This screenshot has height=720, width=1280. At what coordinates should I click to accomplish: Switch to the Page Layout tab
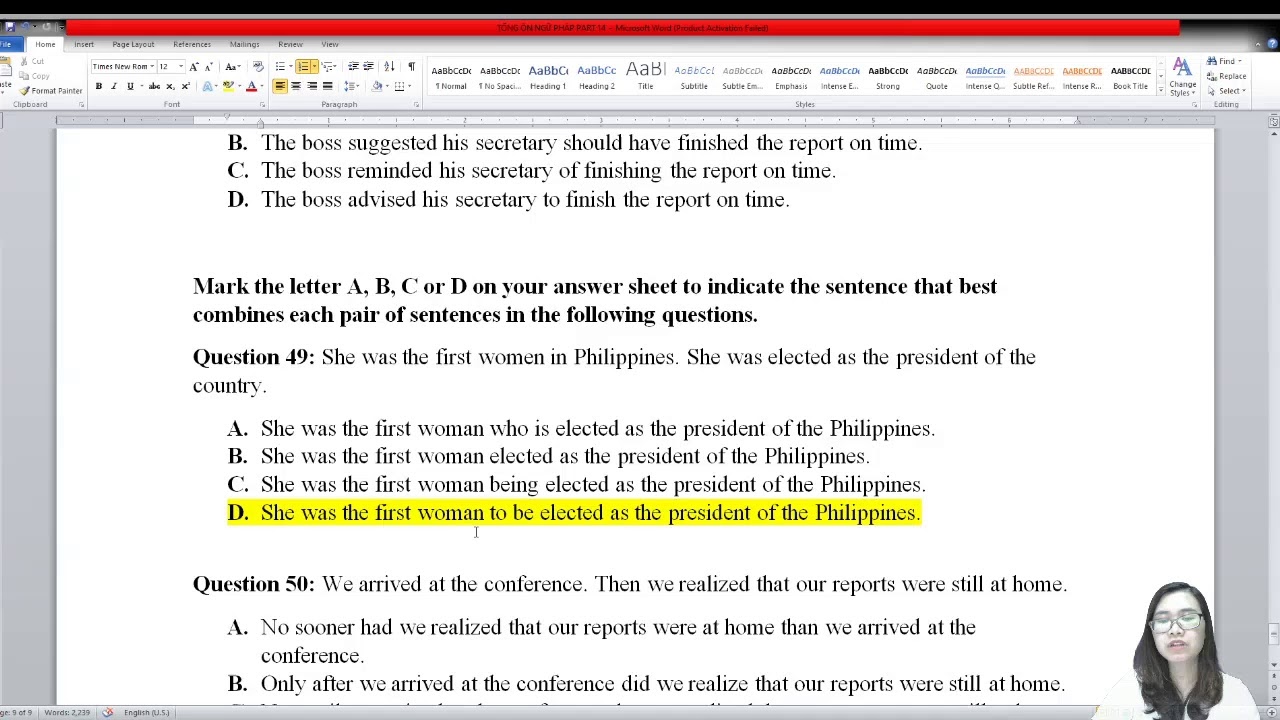tap(133, 44)
